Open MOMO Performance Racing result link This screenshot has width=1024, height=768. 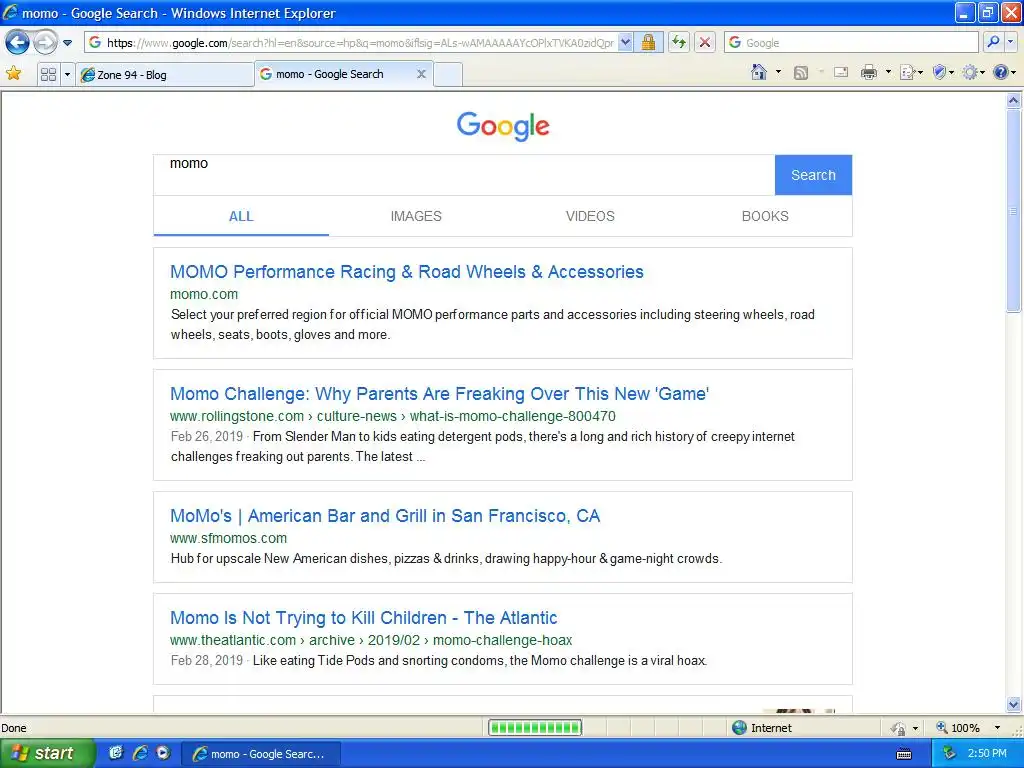pyautogui.click(x=407, y=272)
